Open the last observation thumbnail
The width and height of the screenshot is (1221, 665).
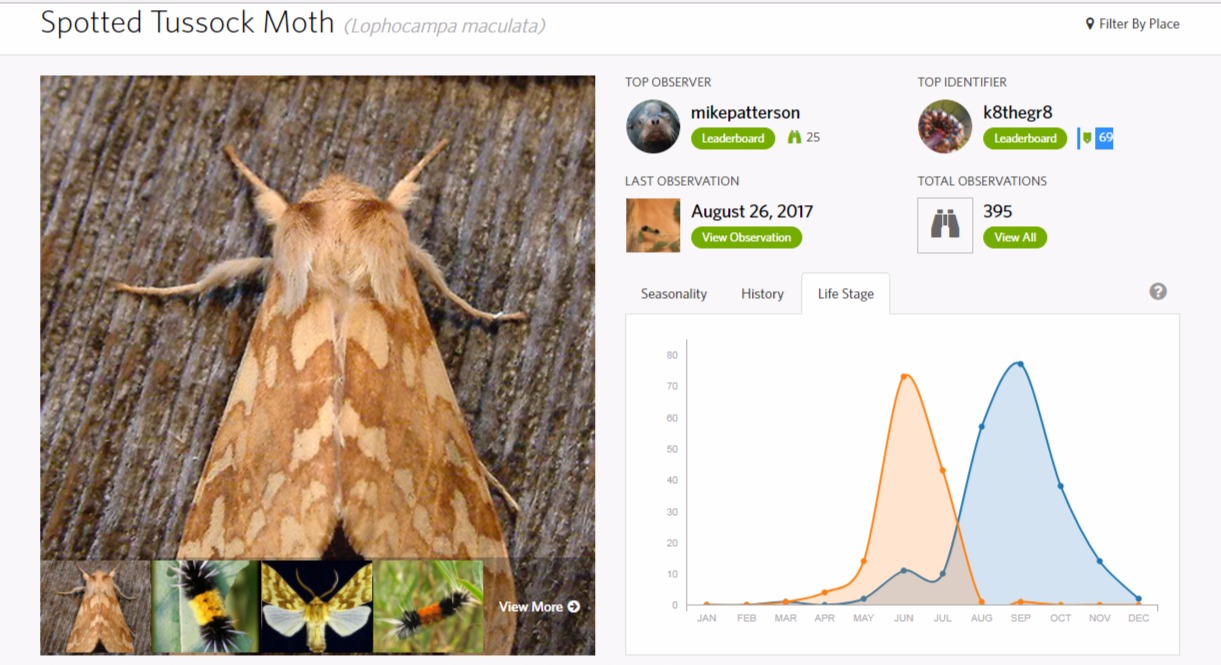pyautogui.click(x=652, y=225)
